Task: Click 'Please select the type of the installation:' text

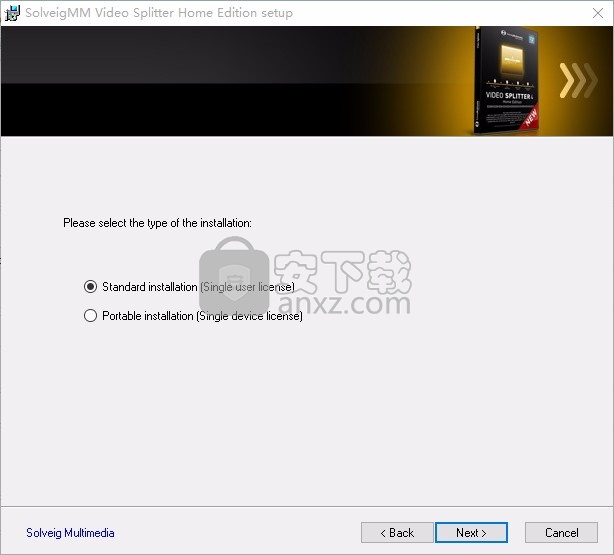Action: pos(157,223)
